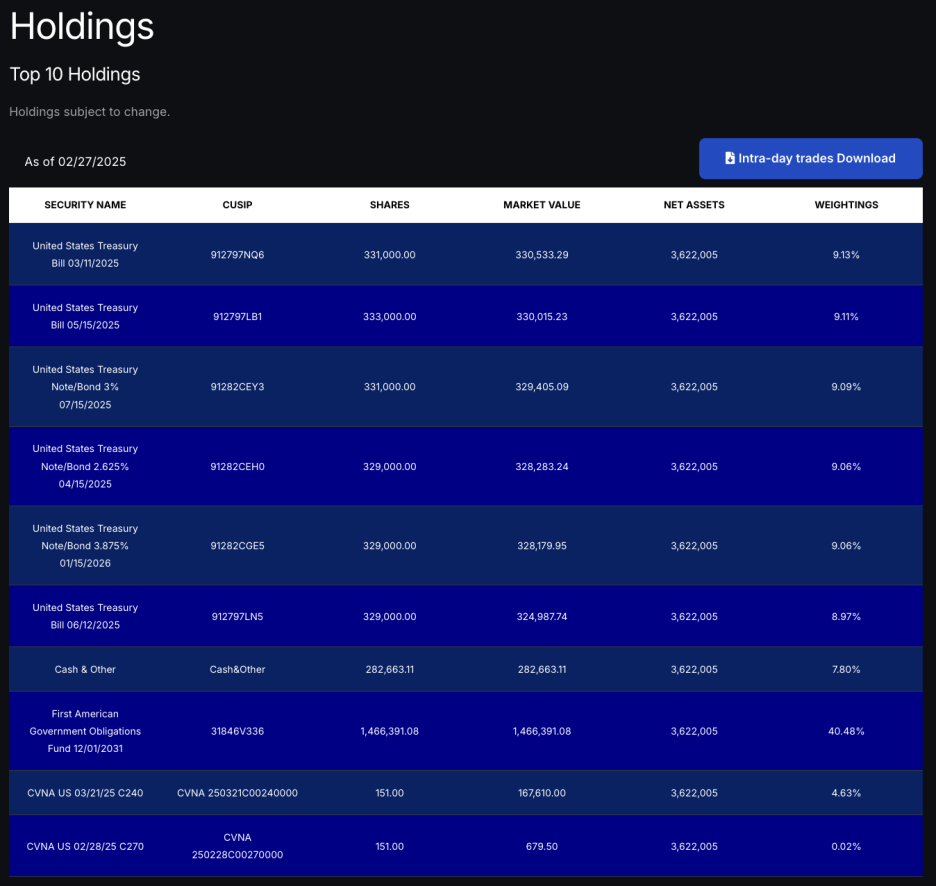
Task: Click weighting 4.63%
Action: (x=846, y=793)
